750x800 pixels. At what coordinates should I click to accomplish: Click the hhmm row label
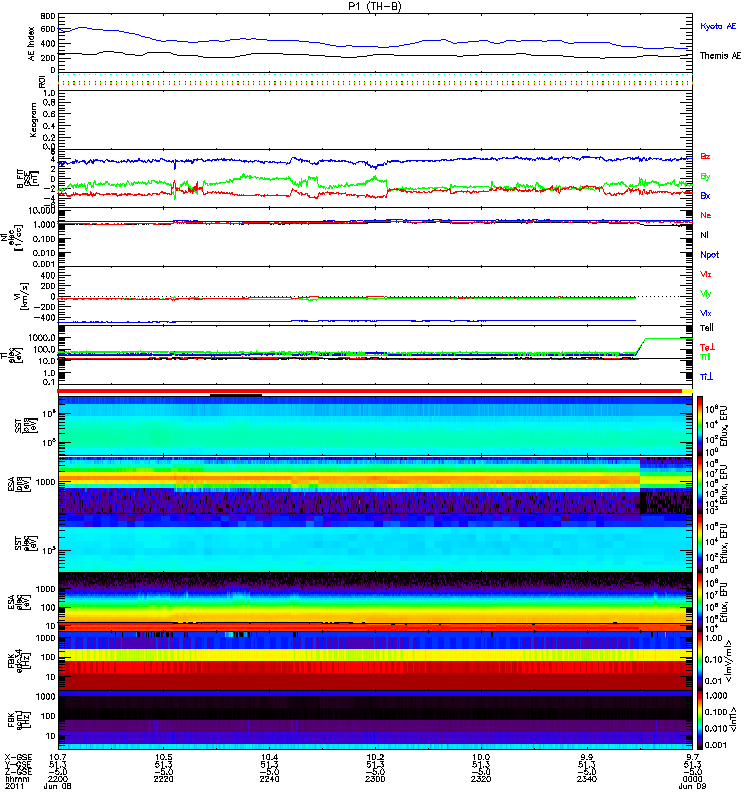(x=16, y=779)
